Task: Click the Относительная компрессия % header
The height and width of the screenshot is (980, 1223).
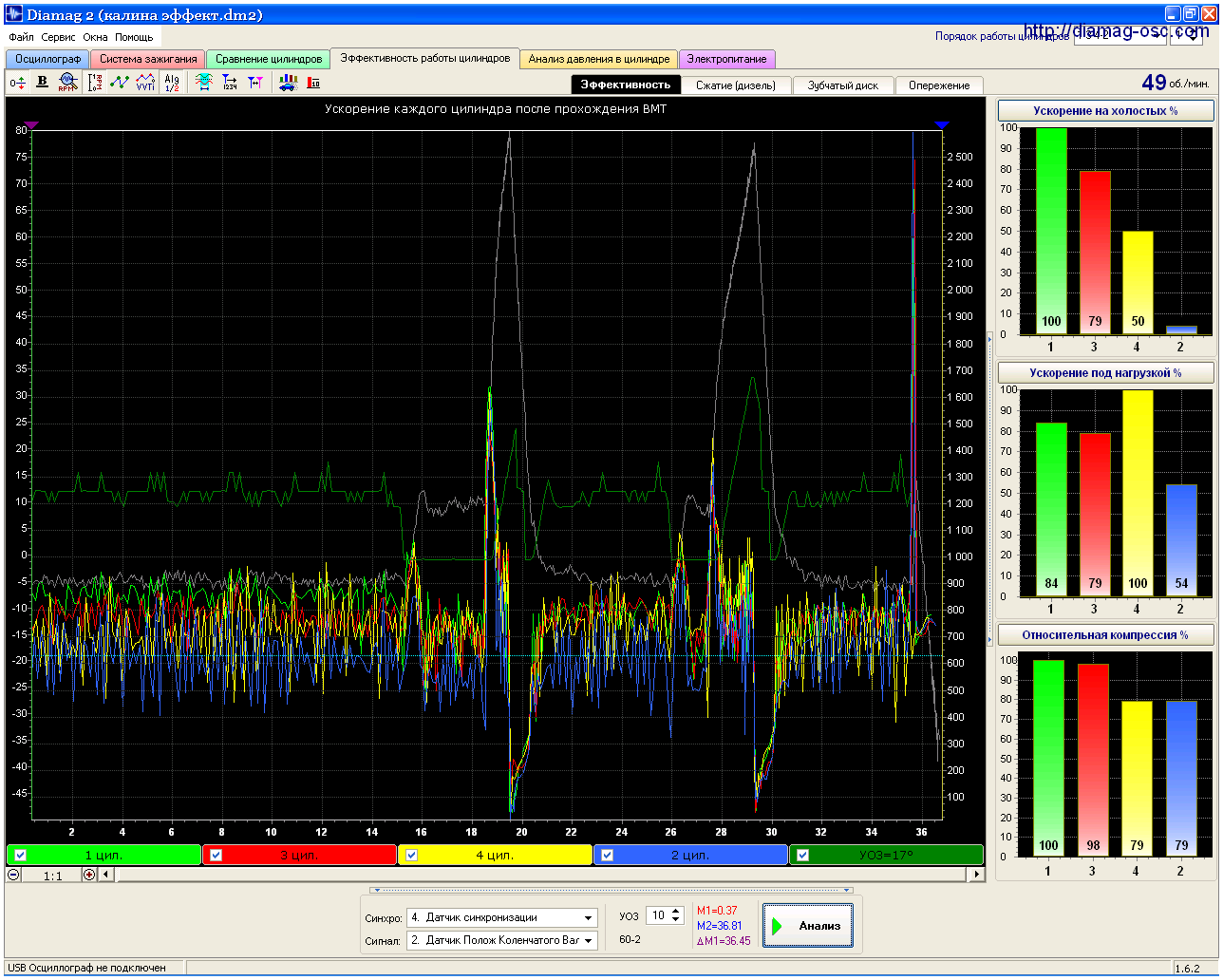Action: pyautogui.click(x=1105, y=635)
